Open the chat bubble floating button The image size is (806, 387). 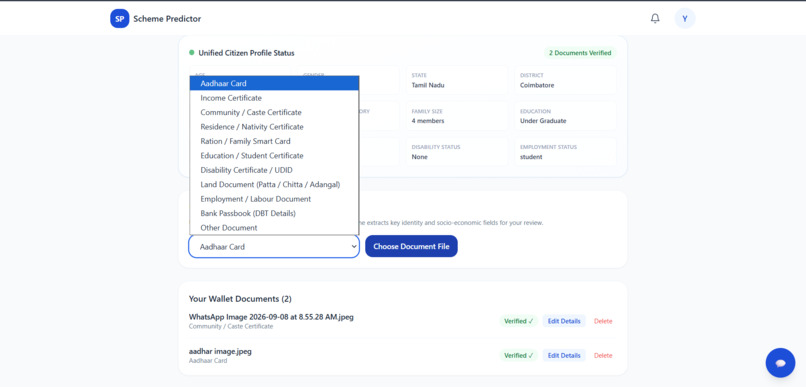[x=780, y=363]
